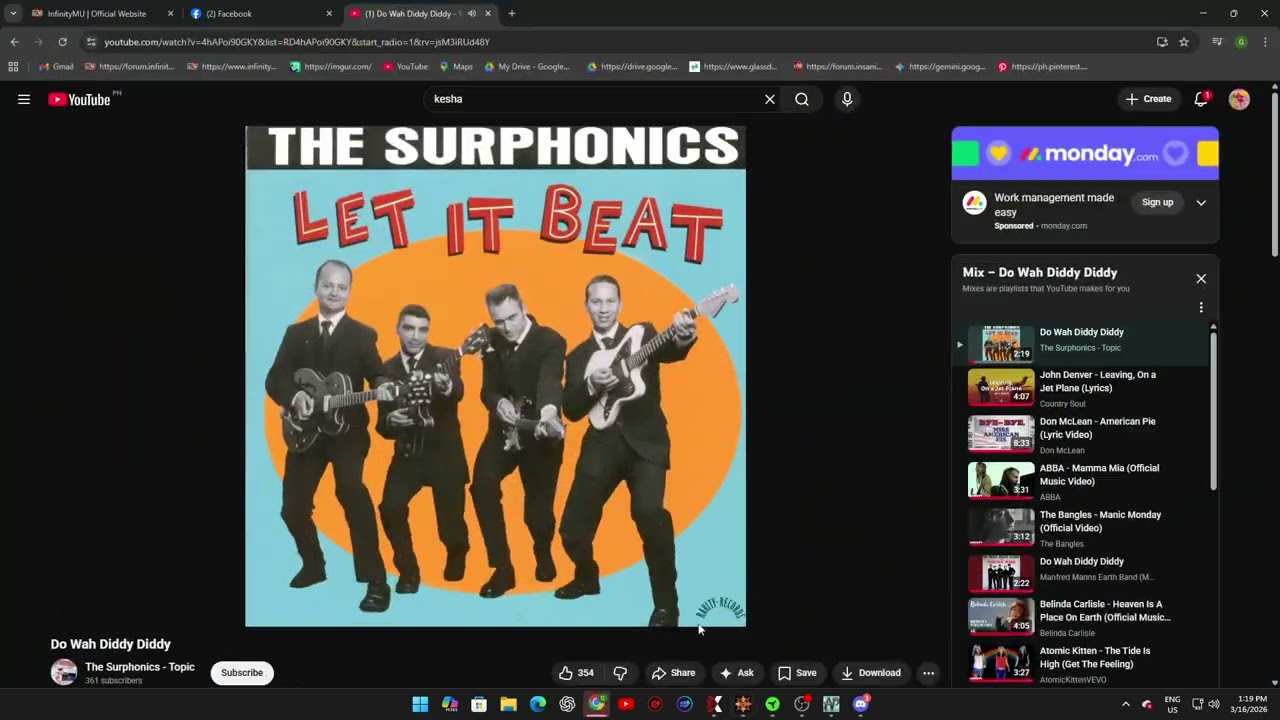Image resolution: width=1280 pixels, height=720 pixels.
Task: Open the Windows Start menu
Action: click(x=420, y=704)
